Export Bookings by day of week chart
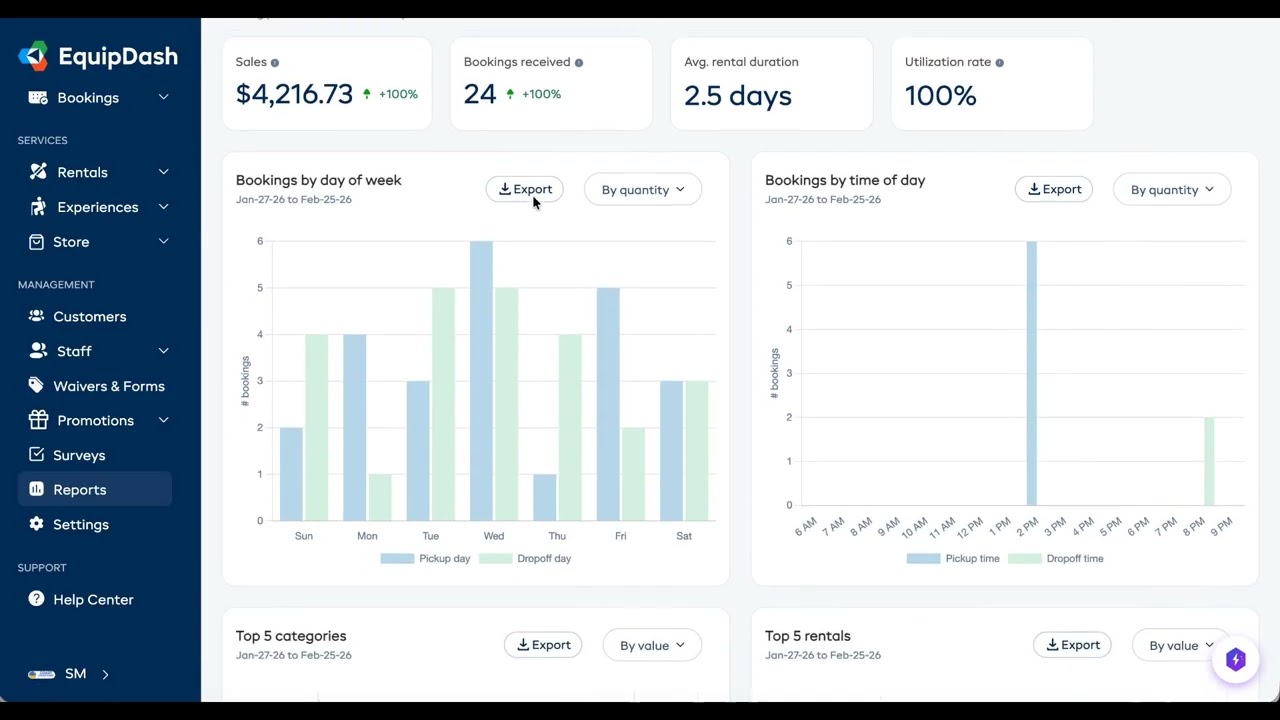 (525, 189)
